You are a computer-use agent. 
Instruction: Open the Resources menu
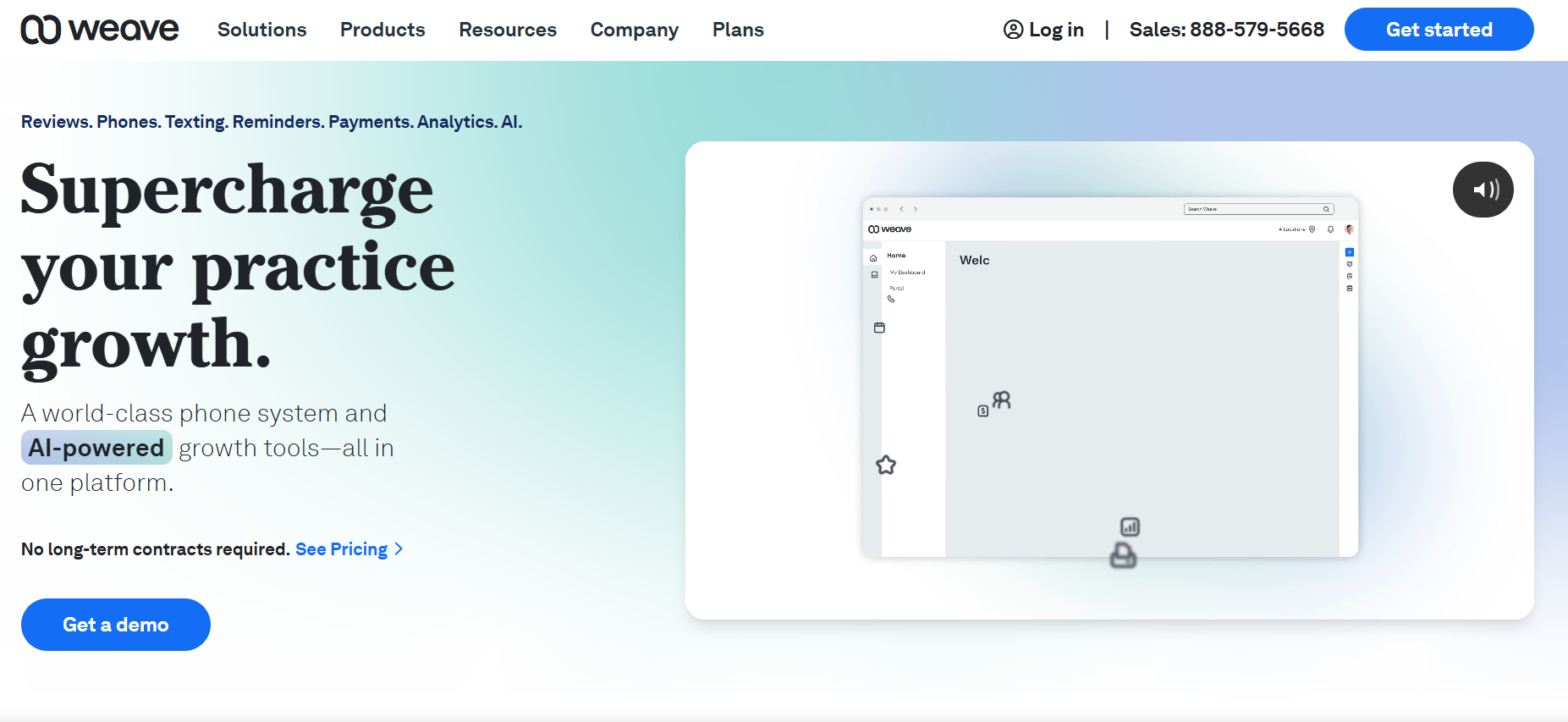pos(508,30)
